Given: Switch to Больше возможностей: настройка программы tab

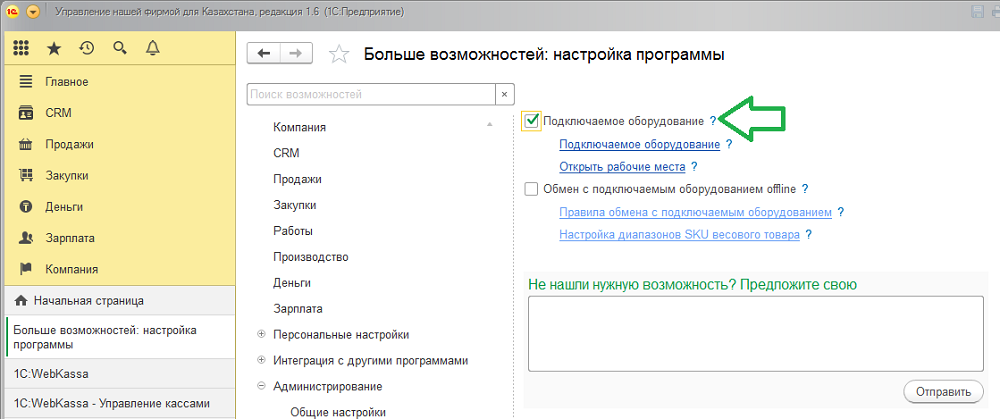Looking at the screenshot, I should (x=121, y=337).
